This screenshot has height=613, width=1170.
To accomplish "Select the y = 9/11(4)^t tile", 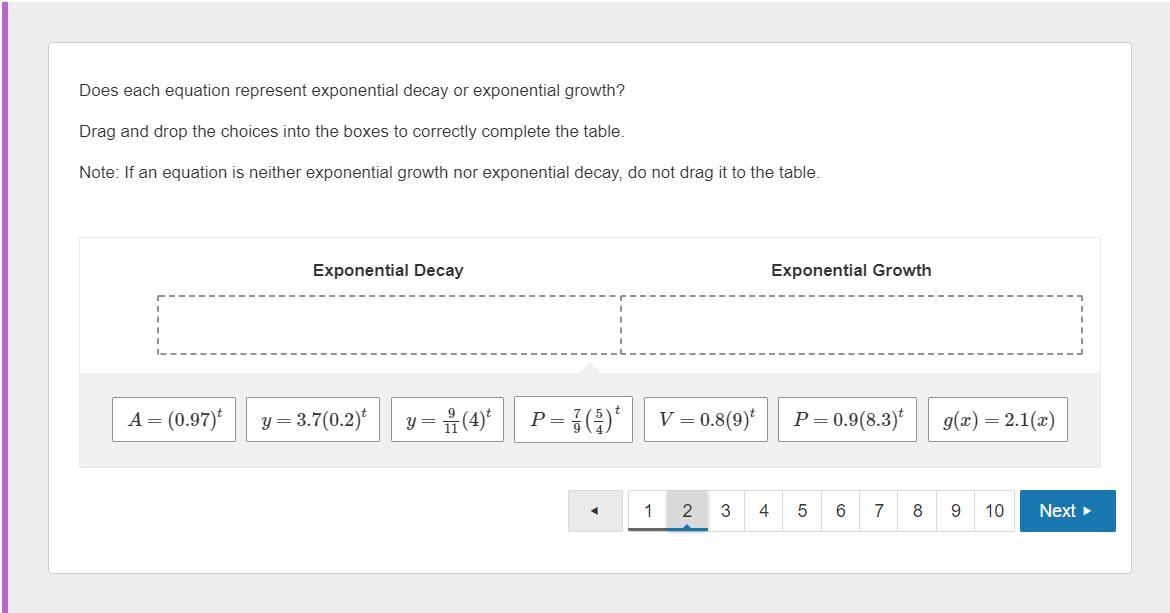I will coord(447,419).
